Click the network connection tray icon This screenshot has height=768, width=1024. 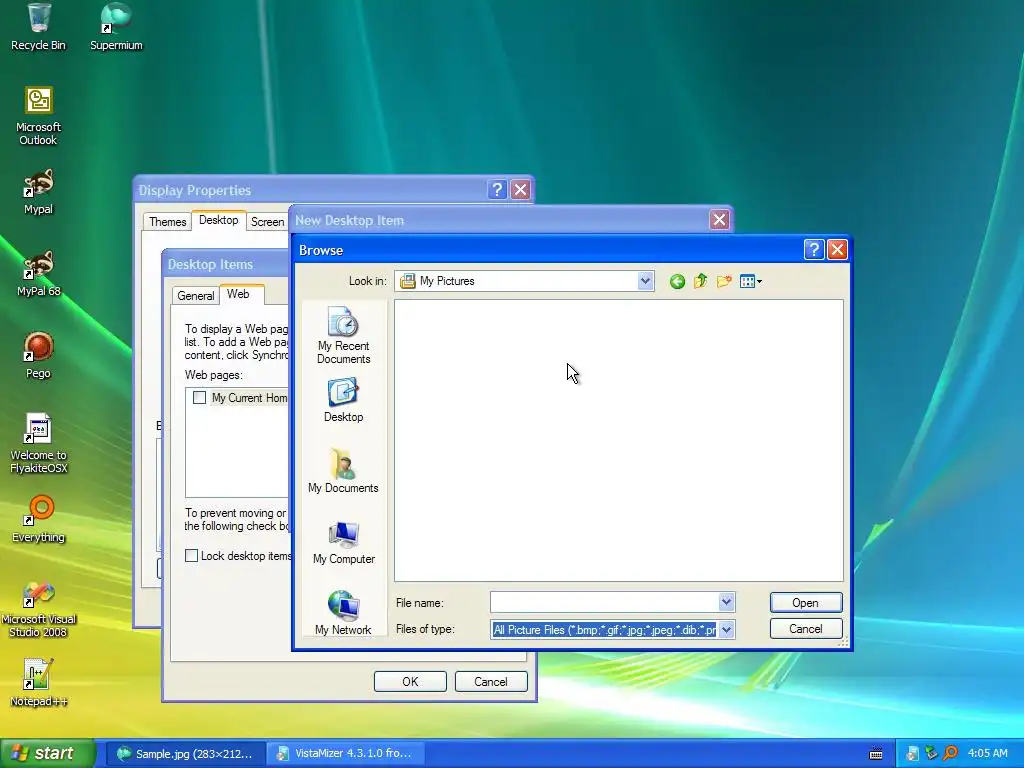click(931, 754)
